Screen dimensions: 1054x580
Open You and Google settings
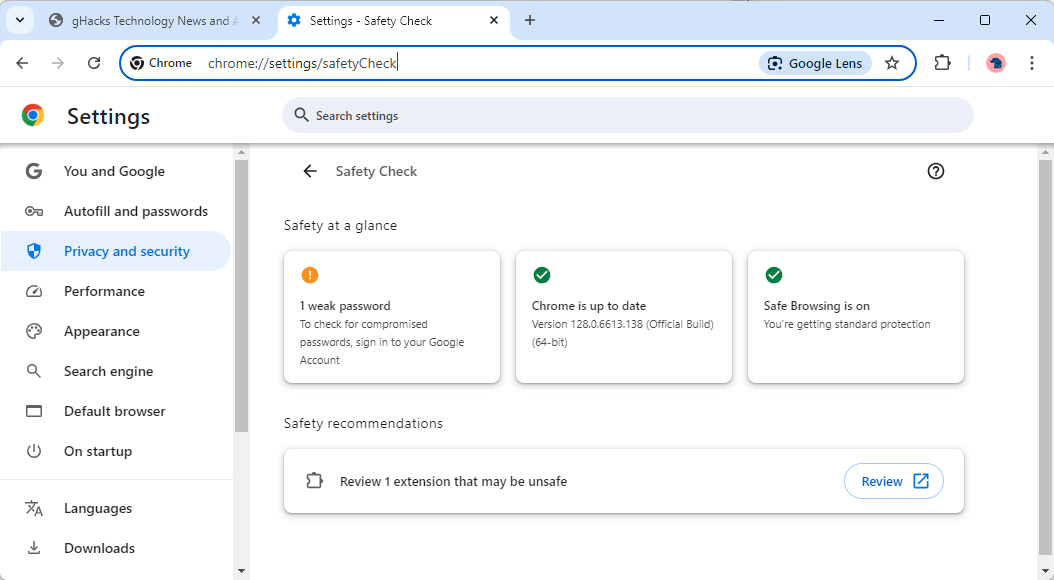(x=116, y=171)
